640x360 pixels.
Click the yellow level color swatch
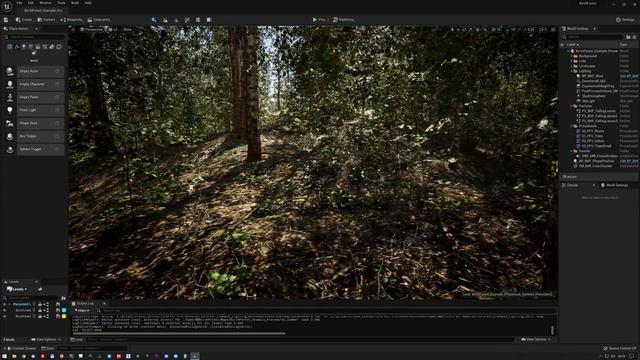click(x=64, y=316)
